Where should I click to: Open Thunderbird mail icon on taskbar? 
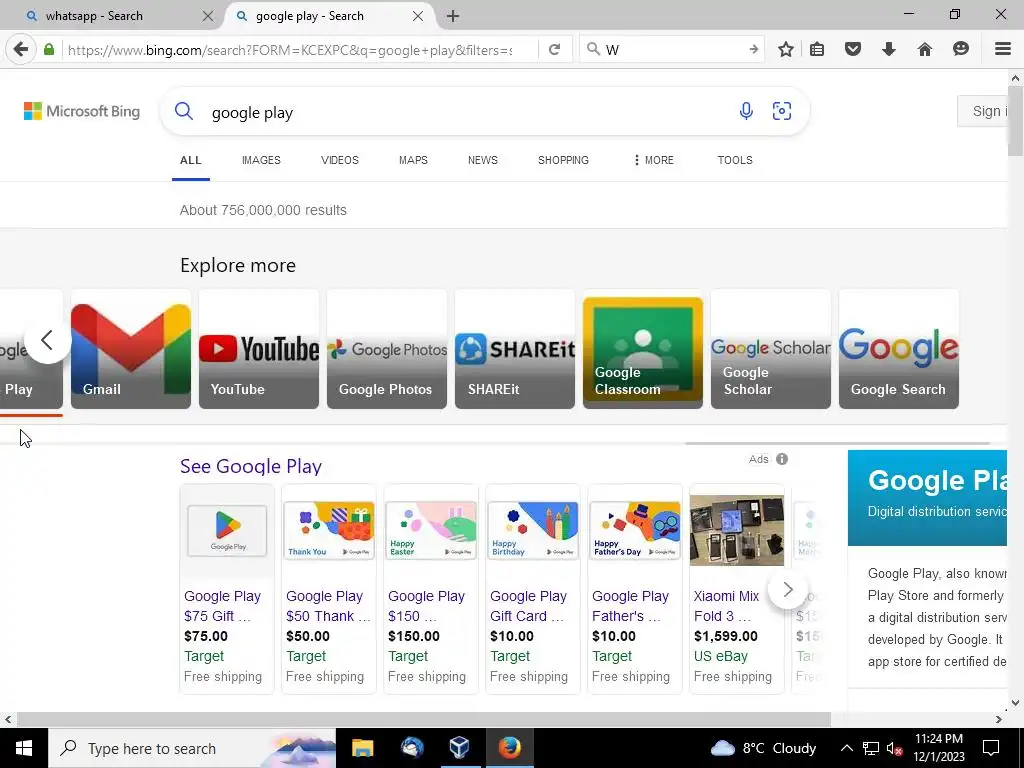tap(412, 748)
